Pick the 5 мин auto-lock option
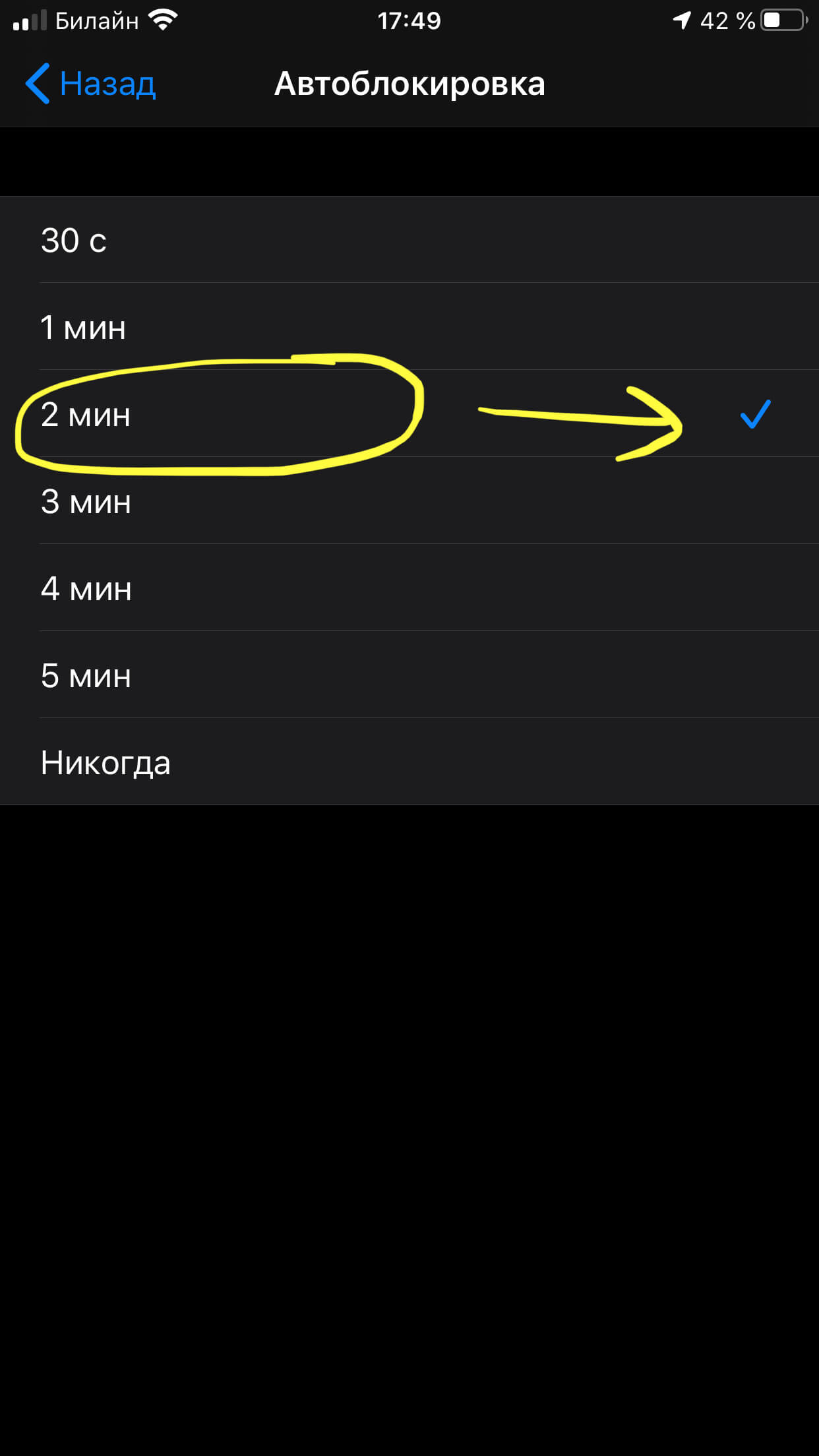 (x=409, y=675)
